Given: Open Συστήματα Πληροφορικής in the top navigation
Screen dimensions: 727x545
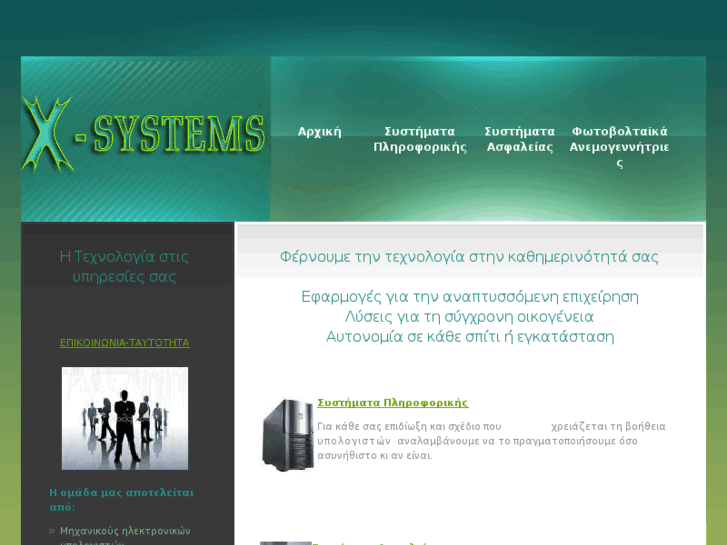Looking at the screenshot, I should (x=420, y=139).
